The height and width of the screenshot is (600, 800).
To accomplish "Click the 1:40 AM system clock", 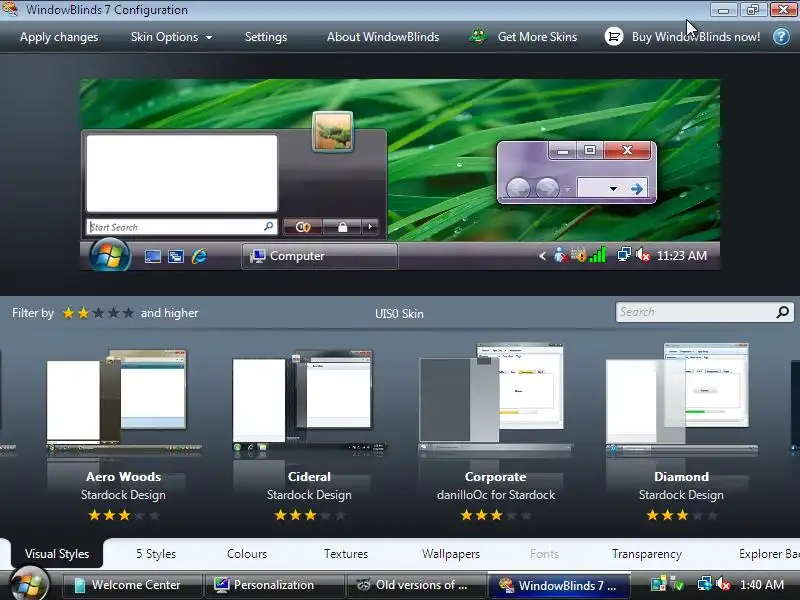I will tap(762, 585).
